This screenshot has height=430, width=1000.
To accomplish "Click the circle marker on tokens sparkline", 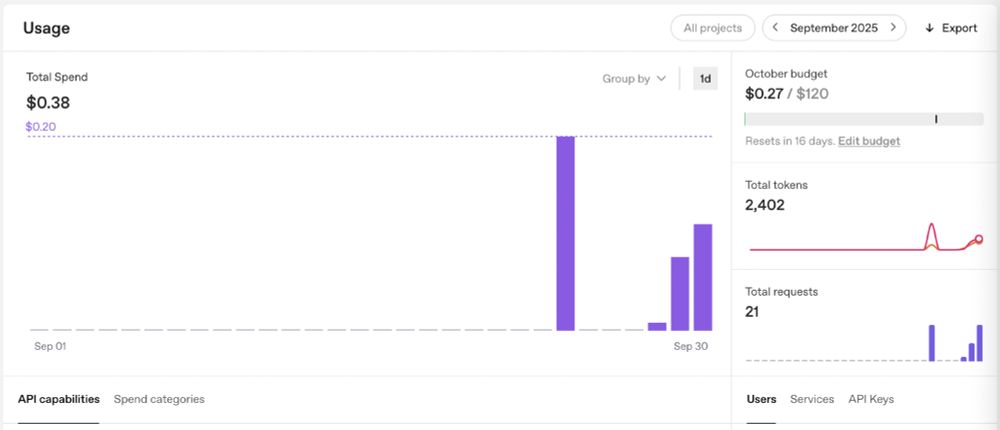I will tap(979, 239).
